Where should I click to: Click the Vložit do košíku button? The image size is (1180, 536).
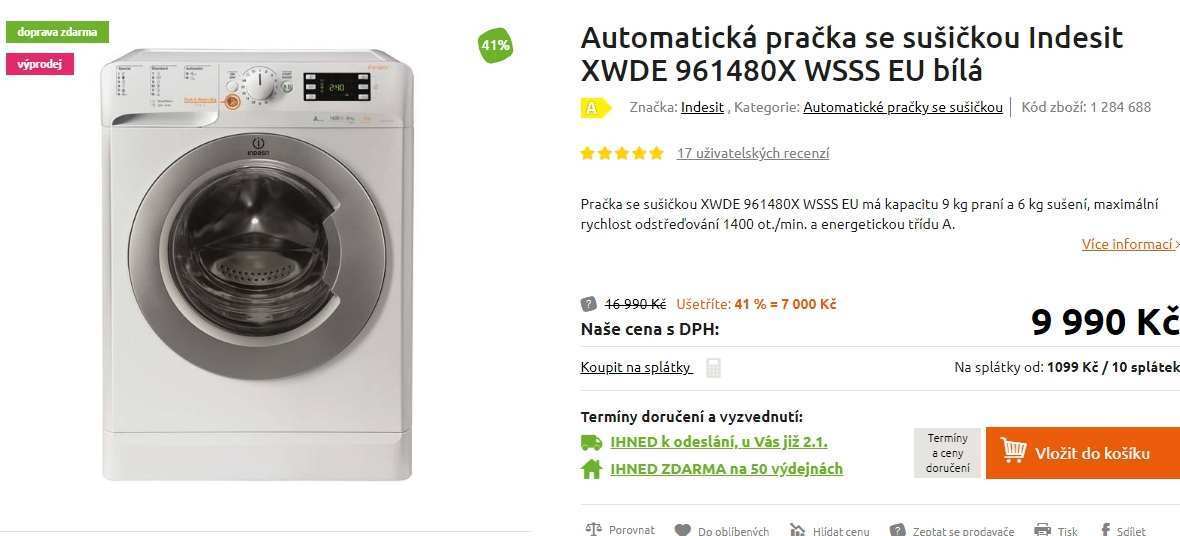point(1082,453)
